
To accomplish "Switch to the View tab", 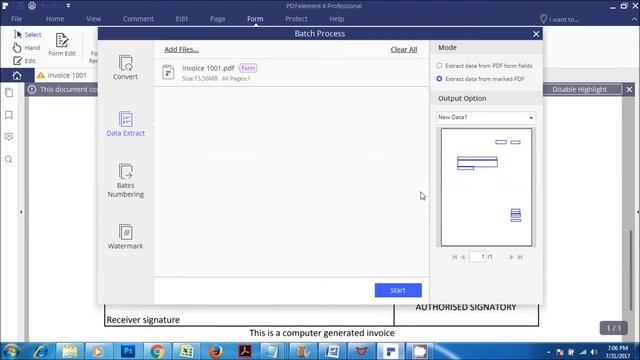I will 93,19.
